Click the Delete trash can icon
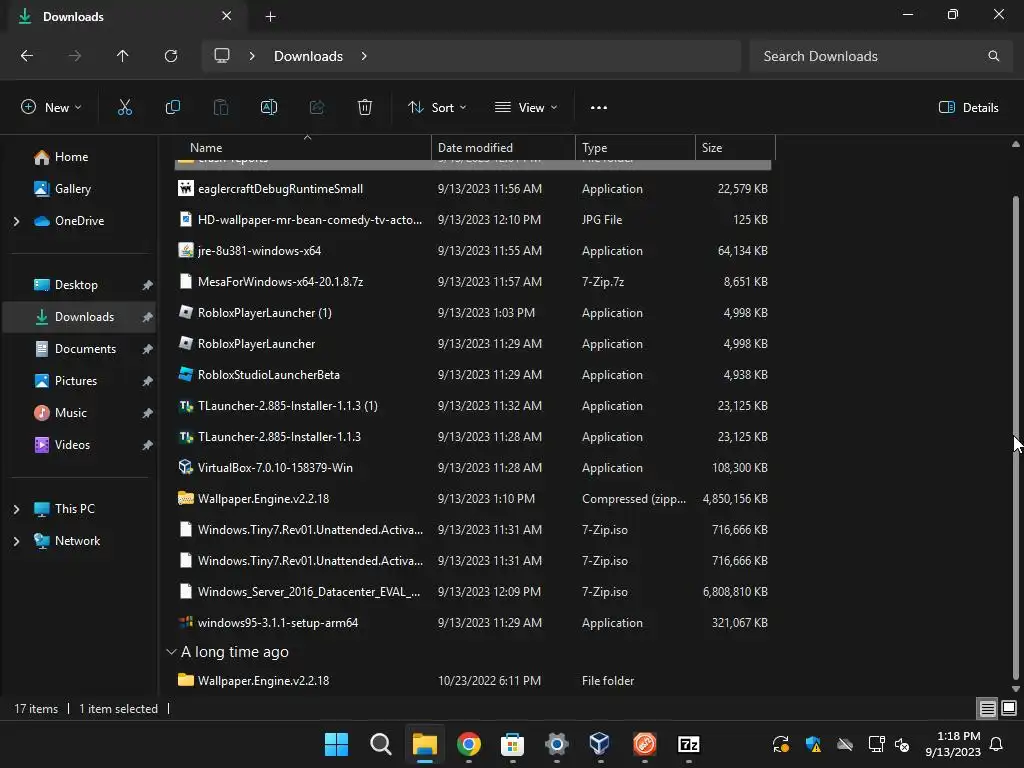Image resolution: width=1024 pixels, height=768 pixels. 365,108
